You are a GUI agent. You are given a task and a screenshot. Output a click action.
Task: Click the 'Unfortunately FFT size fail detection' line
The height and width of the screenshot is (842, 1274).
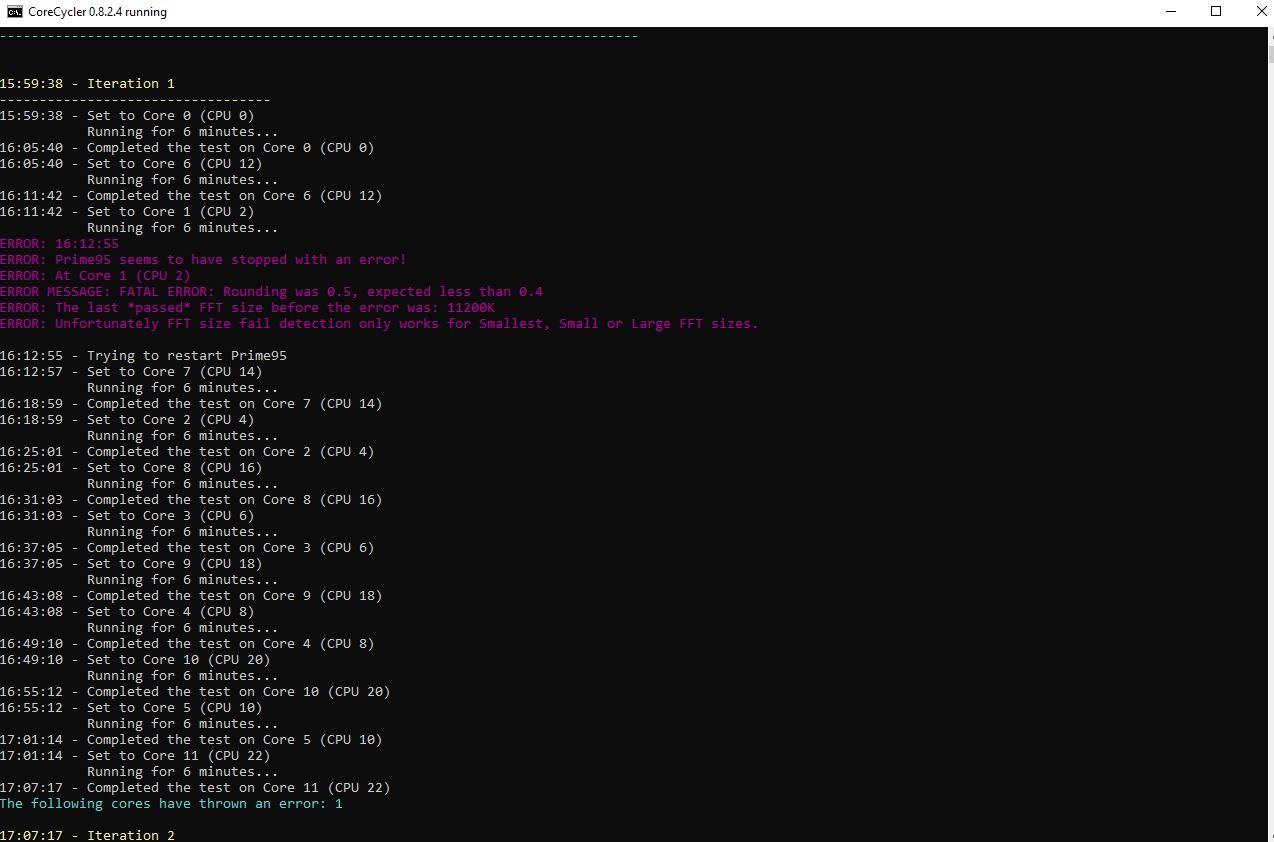tap(379, 324)
